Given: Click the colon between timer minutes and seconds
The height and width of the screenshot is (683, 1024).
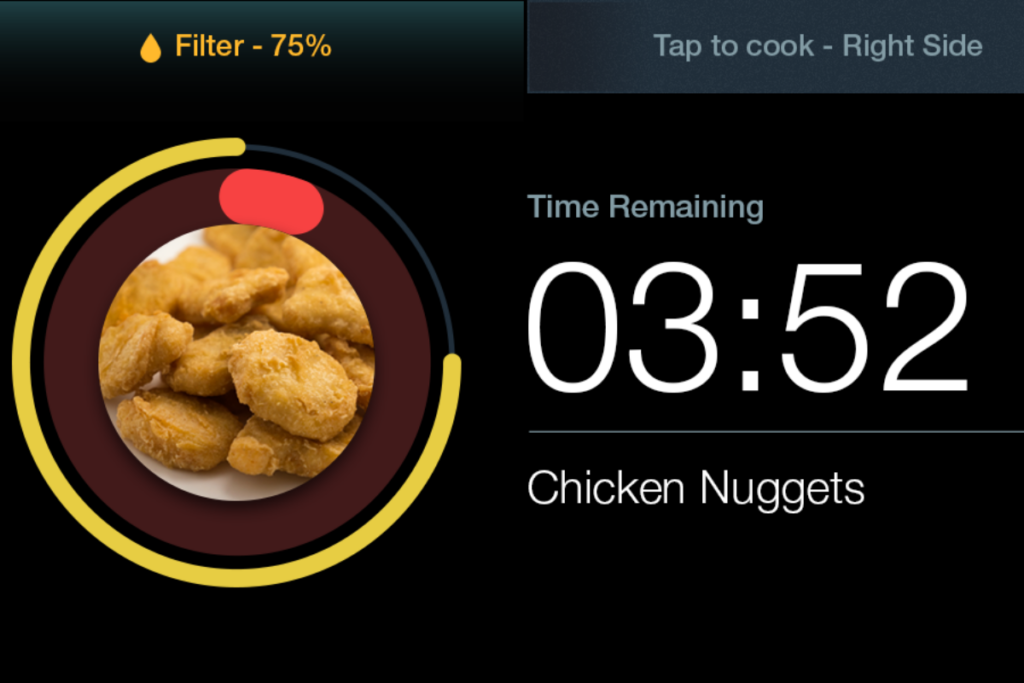Looking at the screenshot, I should coord(750,343).
